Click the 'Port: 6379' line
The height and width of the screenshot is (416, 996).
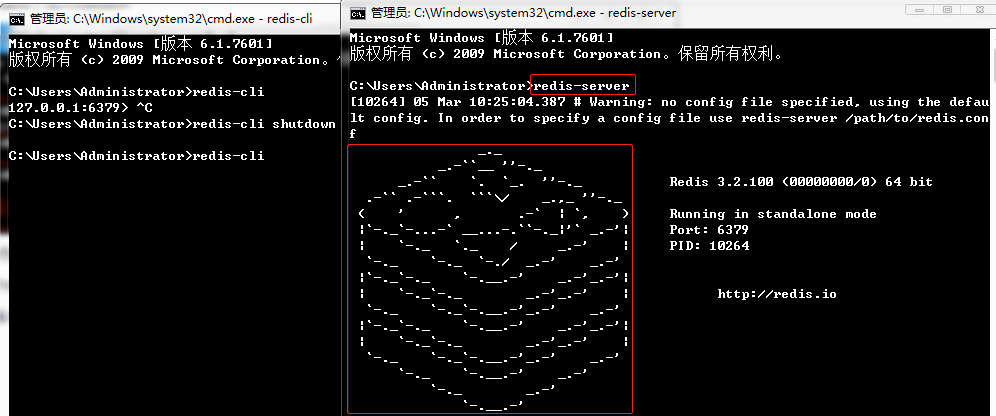[x=709, y=230]
